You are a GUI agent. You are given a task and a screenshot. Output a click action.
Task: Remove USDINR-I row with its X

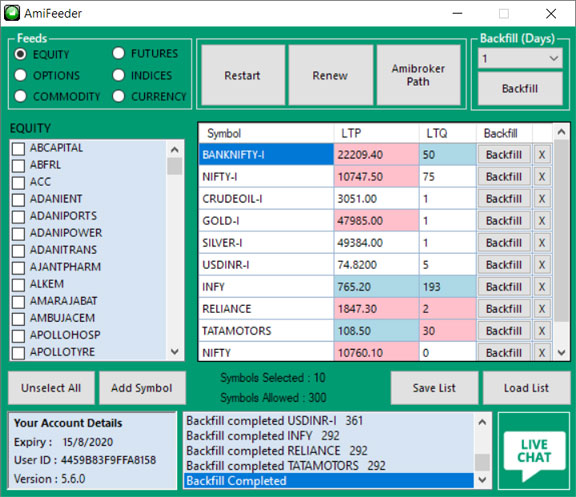[542, 265]
